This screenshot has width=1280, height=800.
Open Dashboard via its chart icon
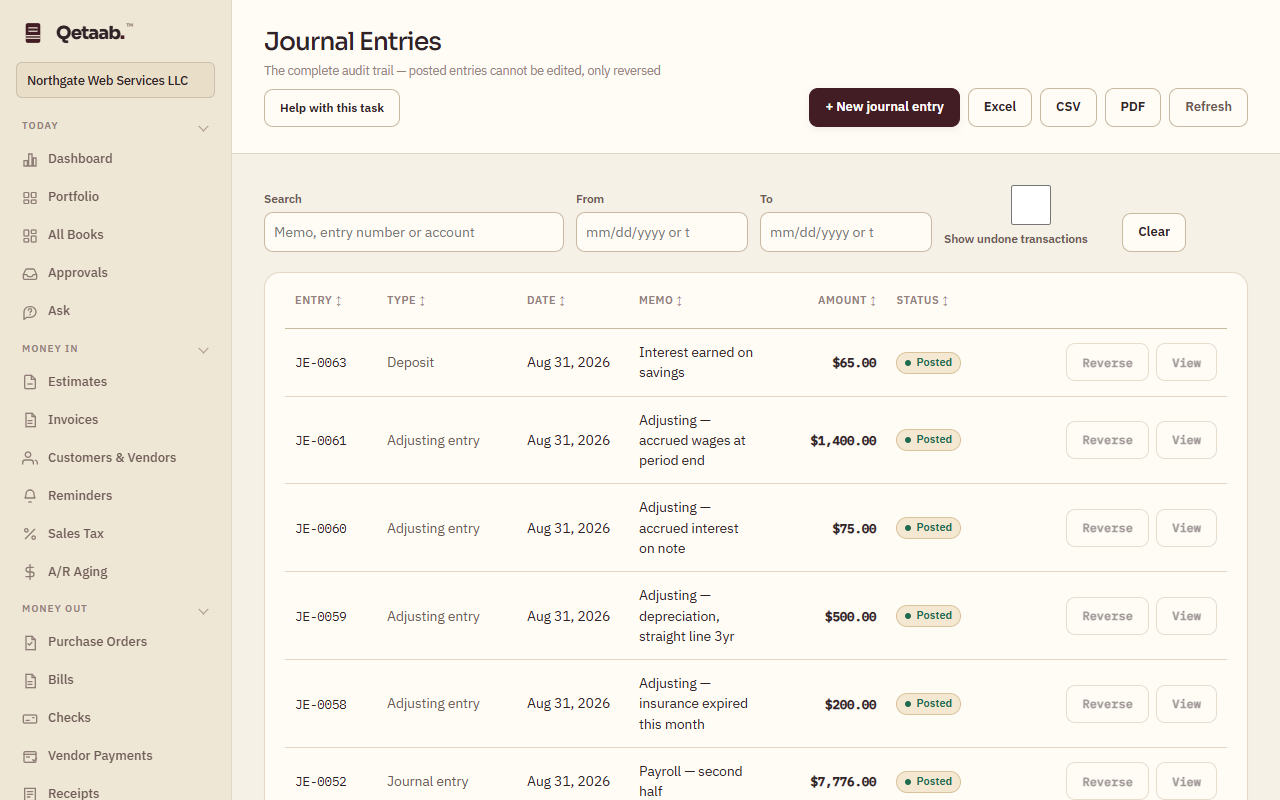coord(30,159)
